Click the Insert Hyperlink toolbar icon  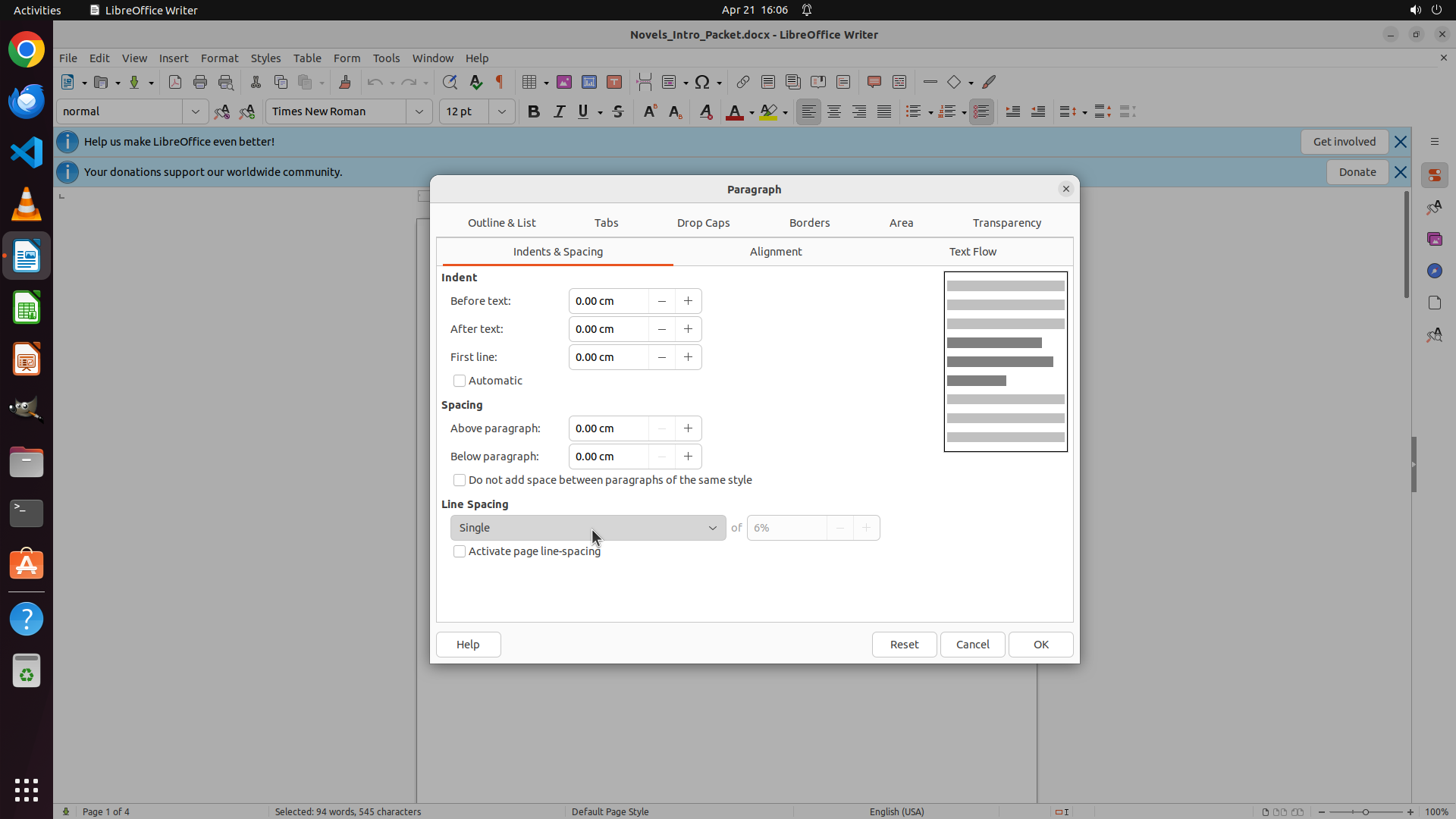[x=742, y=82]
